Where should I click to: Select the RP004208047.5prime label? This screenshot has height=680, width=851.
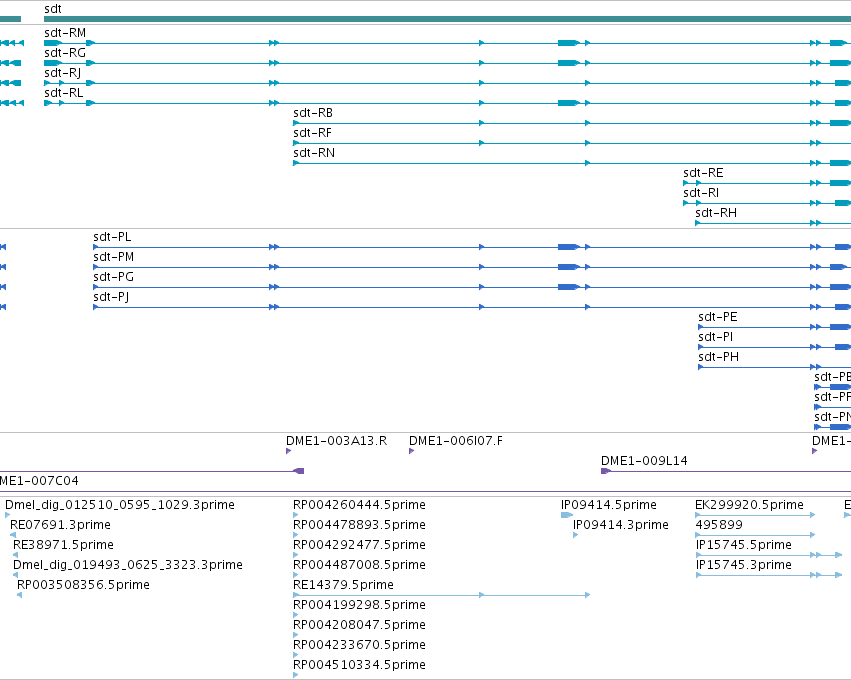click(359, 625)
